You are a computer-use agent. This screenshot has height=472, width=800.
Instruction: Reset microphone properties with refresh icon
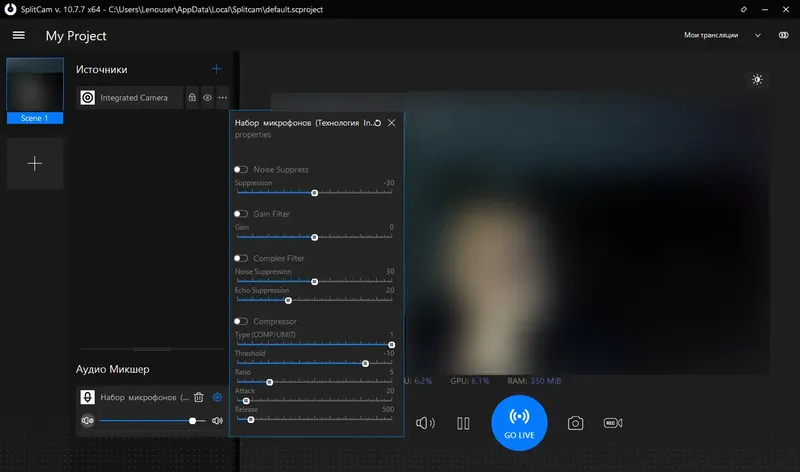378,123
